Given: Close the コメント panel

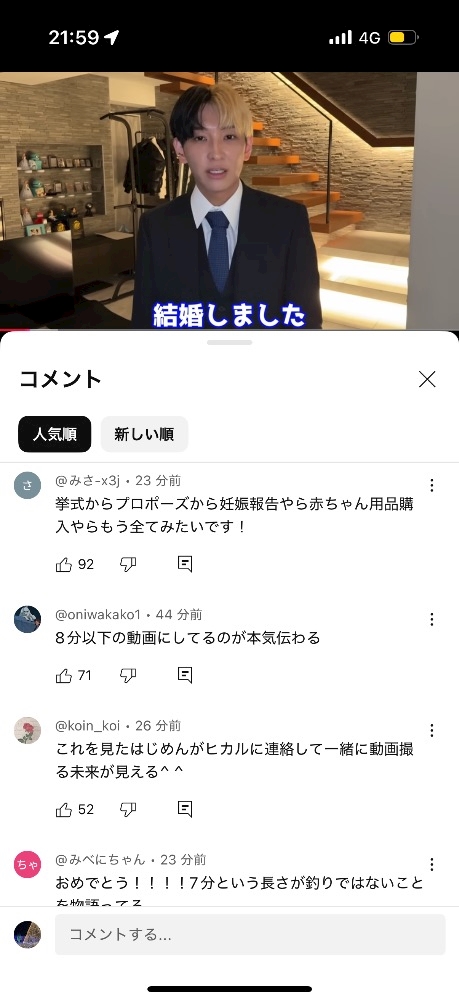Looking at the screenshot, I should coord(427,379).
